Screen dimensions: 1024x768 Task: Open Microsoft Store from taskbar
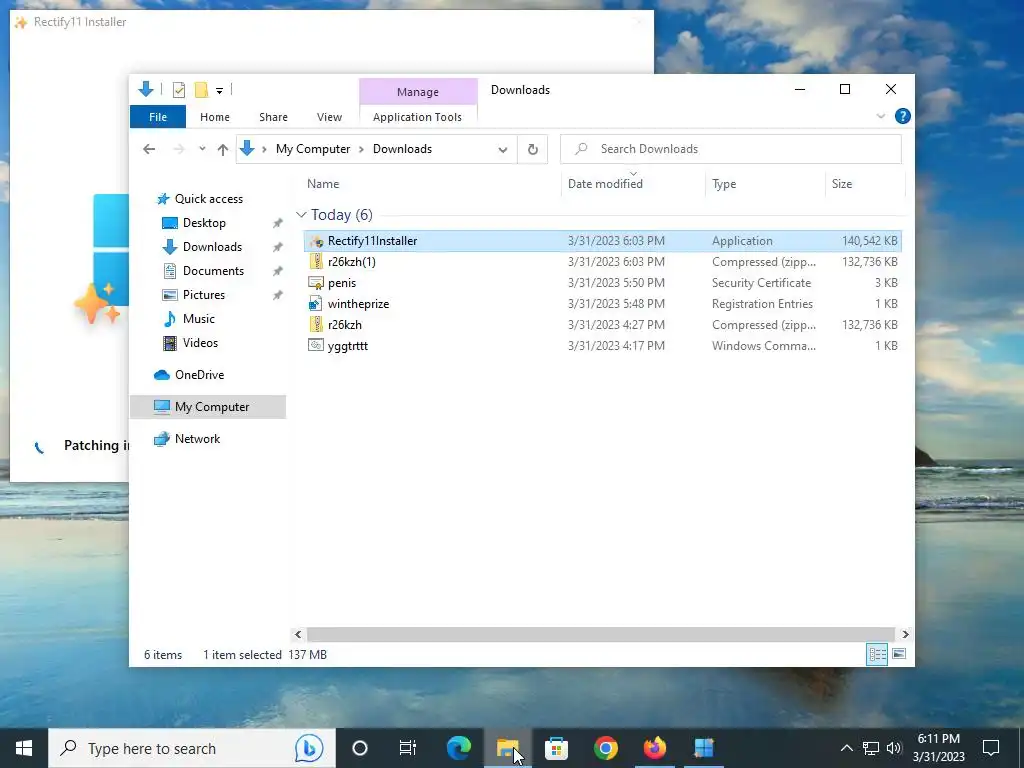tap(556, 748)
